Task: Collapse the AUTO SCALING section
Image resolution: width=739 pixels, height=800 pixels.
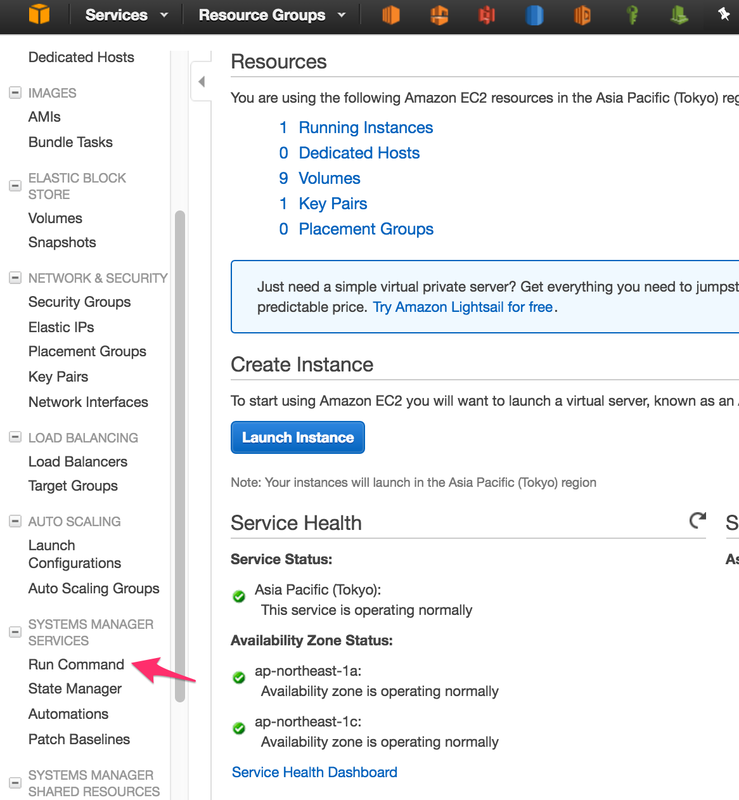Action: click(x=15, y=521)
